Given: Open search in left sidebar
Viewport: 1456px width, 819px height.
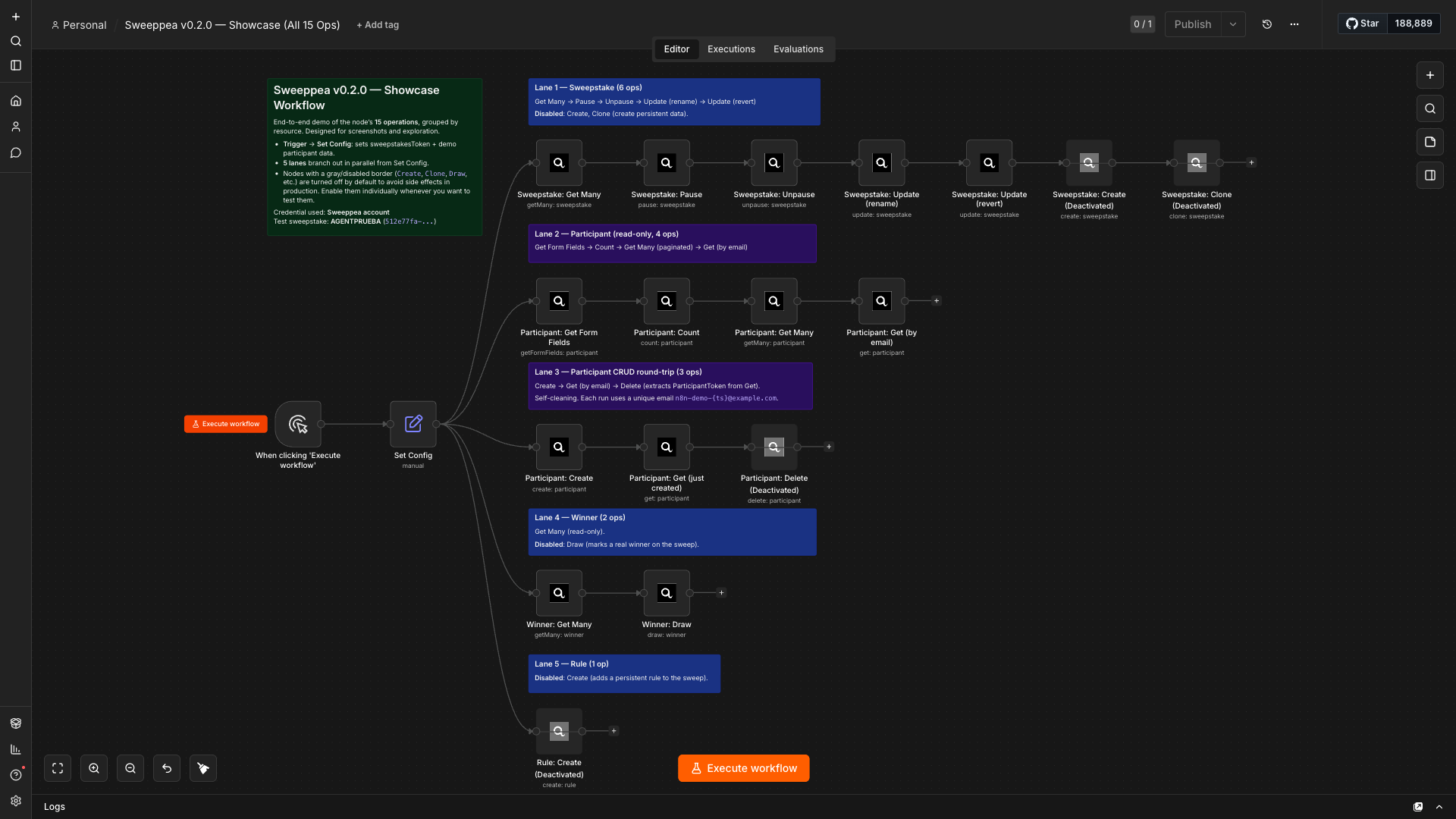Looking at the screenshot, I should coord(16,41).
